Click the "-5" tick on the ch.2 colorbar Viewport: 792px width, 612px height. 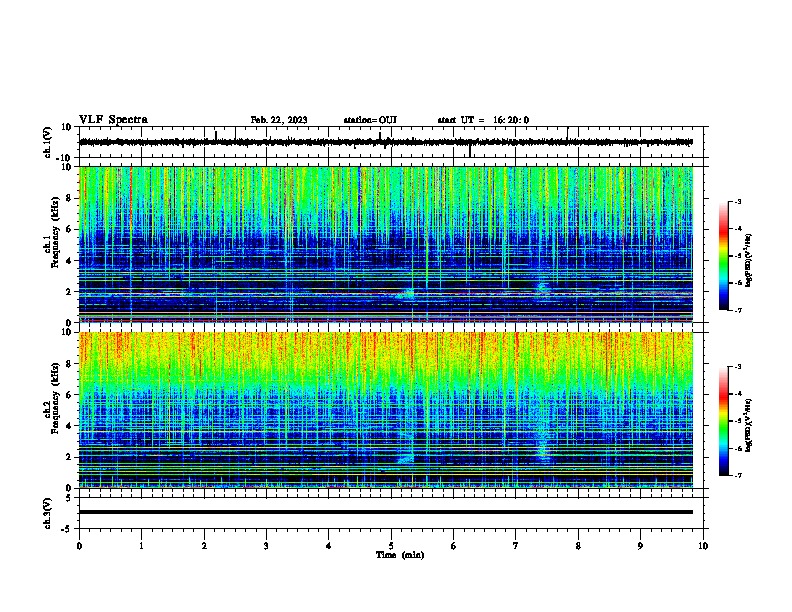coord(737,421)
